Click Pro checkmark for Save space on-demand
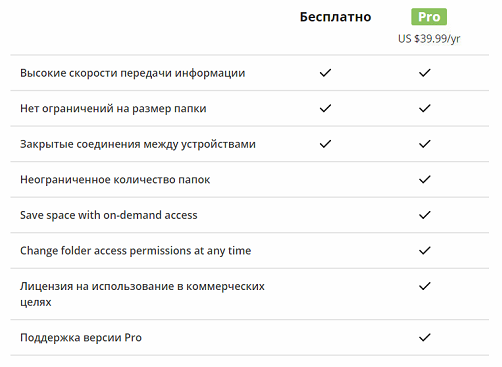The height and width of the screenshot is (367, 502). click(x=425, y=215)
